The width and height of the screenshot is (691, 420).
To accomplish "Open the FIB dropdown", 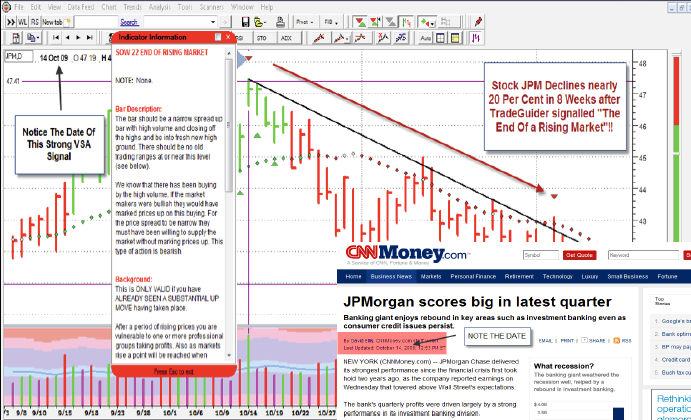I will click(x=331, y=22).
